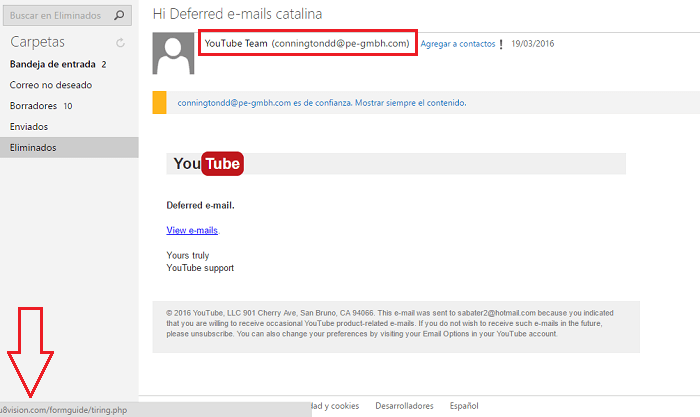Click the 19/03/2016 message date

pos(533,44)
